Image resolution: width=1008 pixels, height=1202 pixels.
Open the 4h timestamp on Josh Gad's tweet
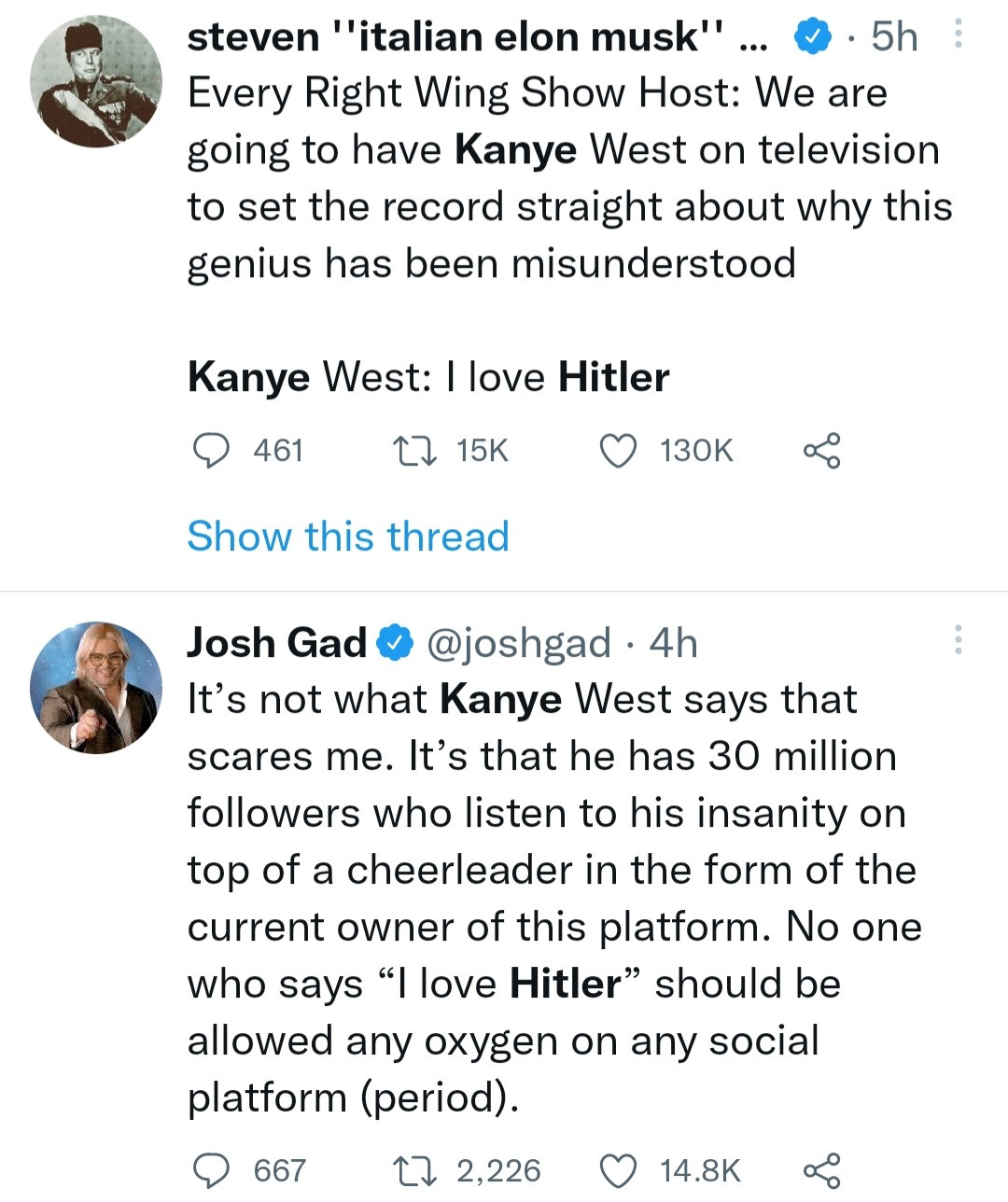click(673, 643)
